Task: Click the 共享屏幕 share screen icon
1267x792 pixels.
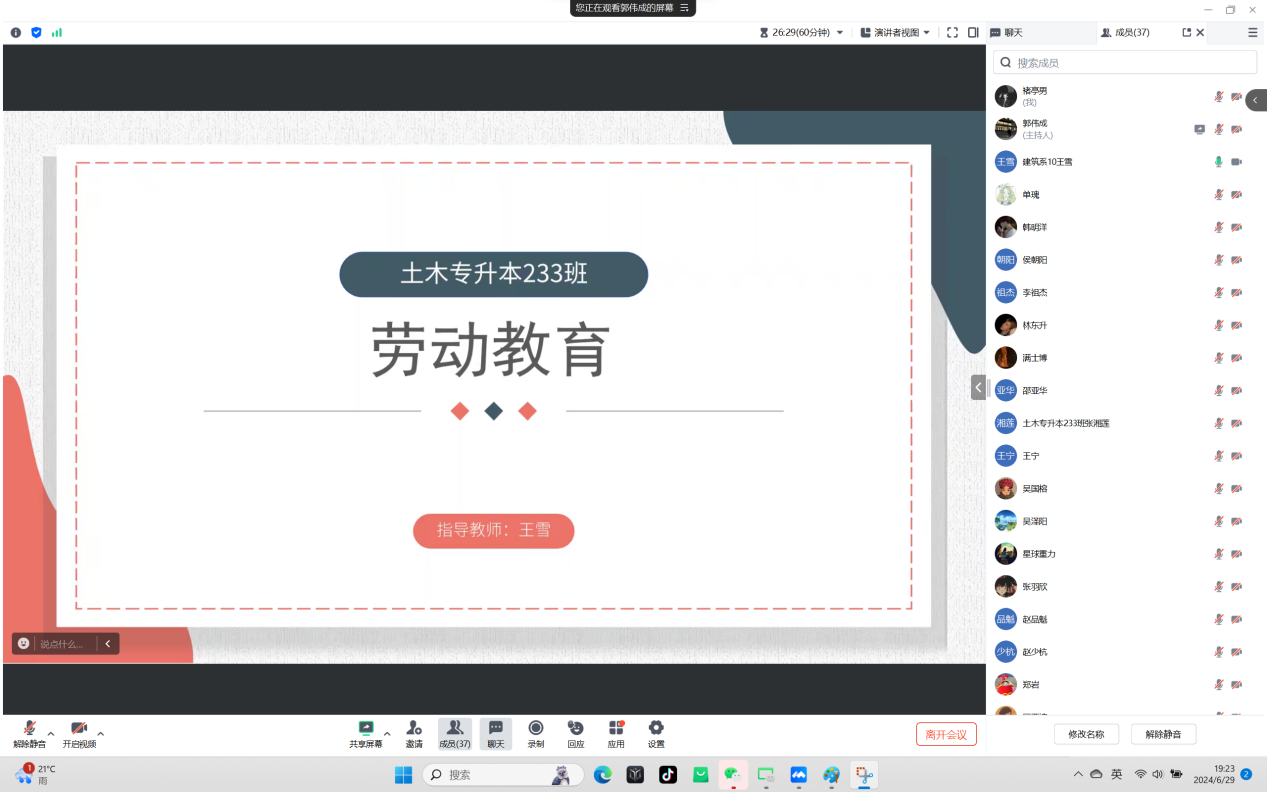Action: click(x=366, y=729)
